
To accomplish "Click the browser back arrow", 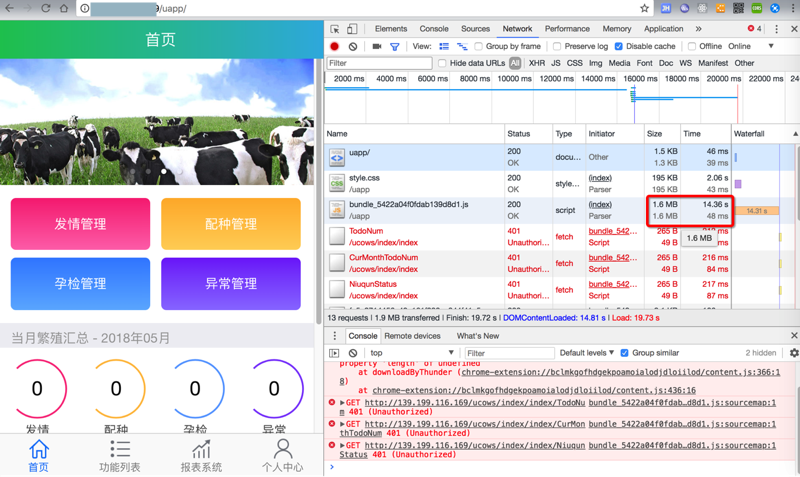I will [x=9, y=8].
